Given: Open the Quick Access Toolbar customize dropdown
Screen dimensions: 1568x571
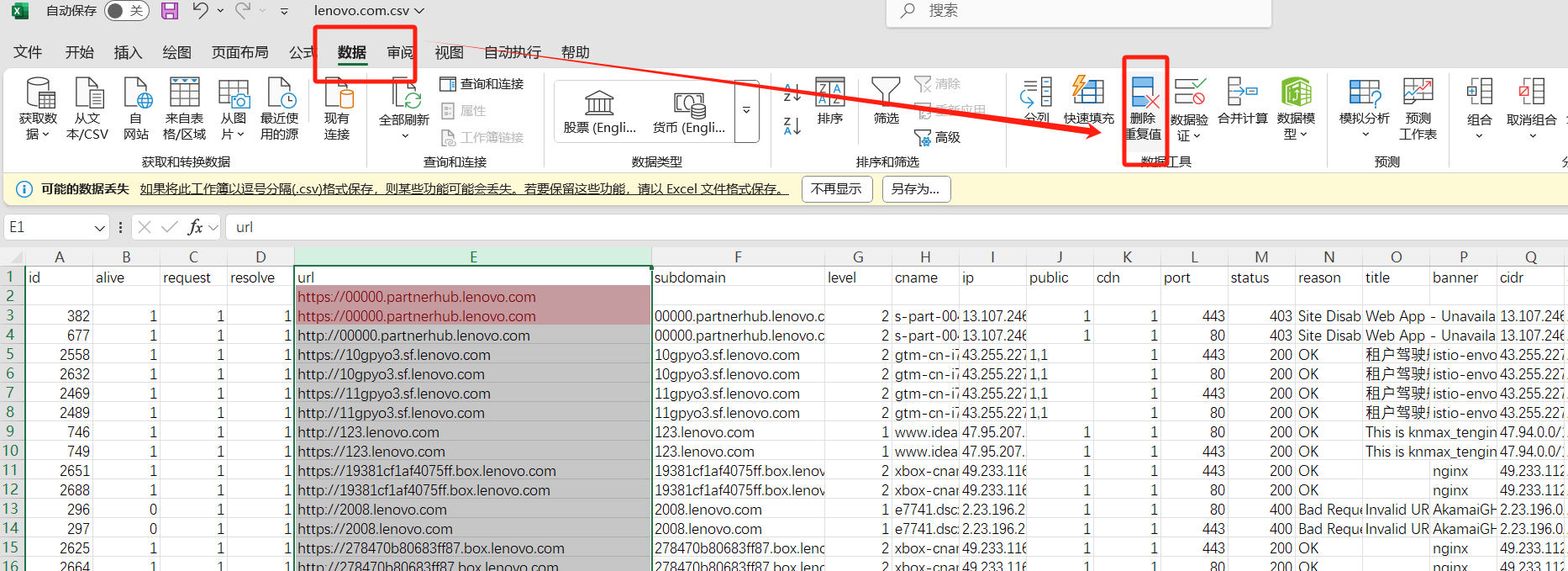Looking at the screenshot, I should click(x=284, y=12).
